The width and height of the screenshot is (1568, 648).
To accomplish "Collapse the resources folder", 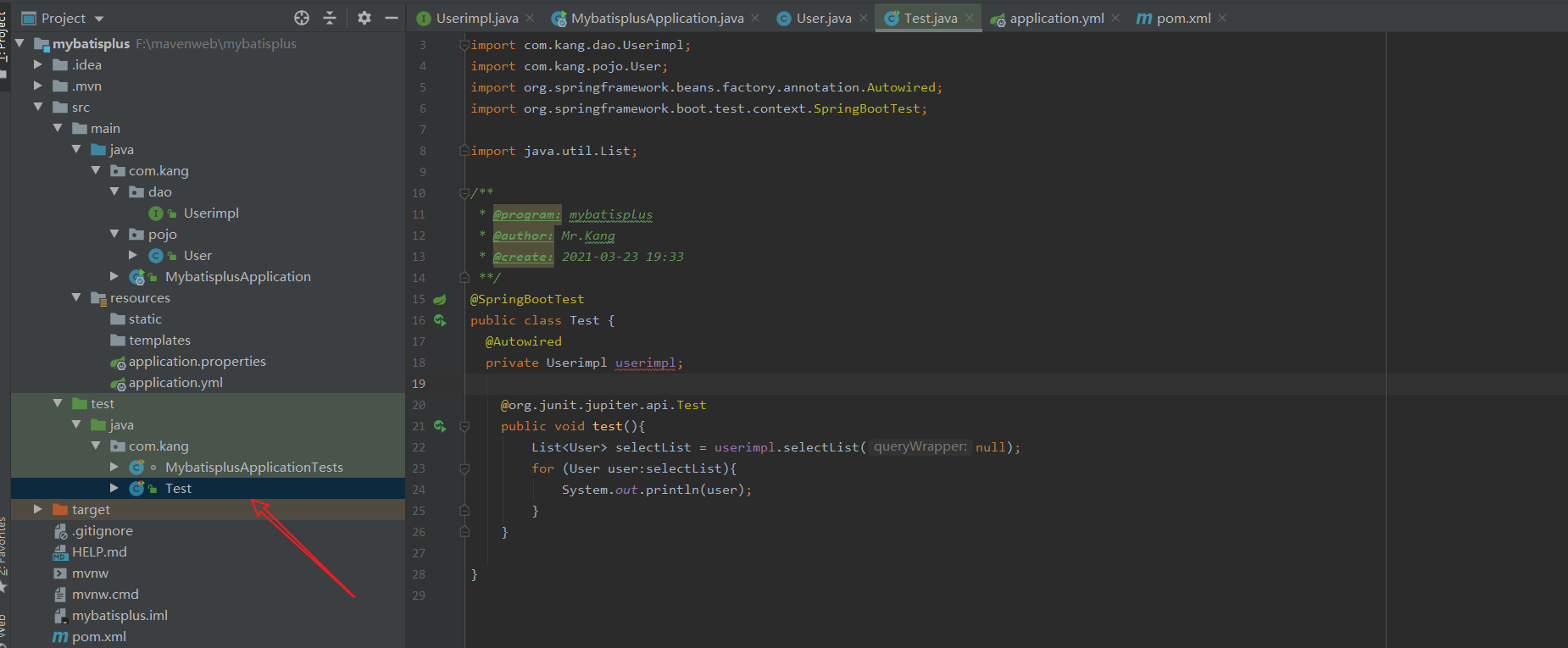I will (x=76, y=297).
